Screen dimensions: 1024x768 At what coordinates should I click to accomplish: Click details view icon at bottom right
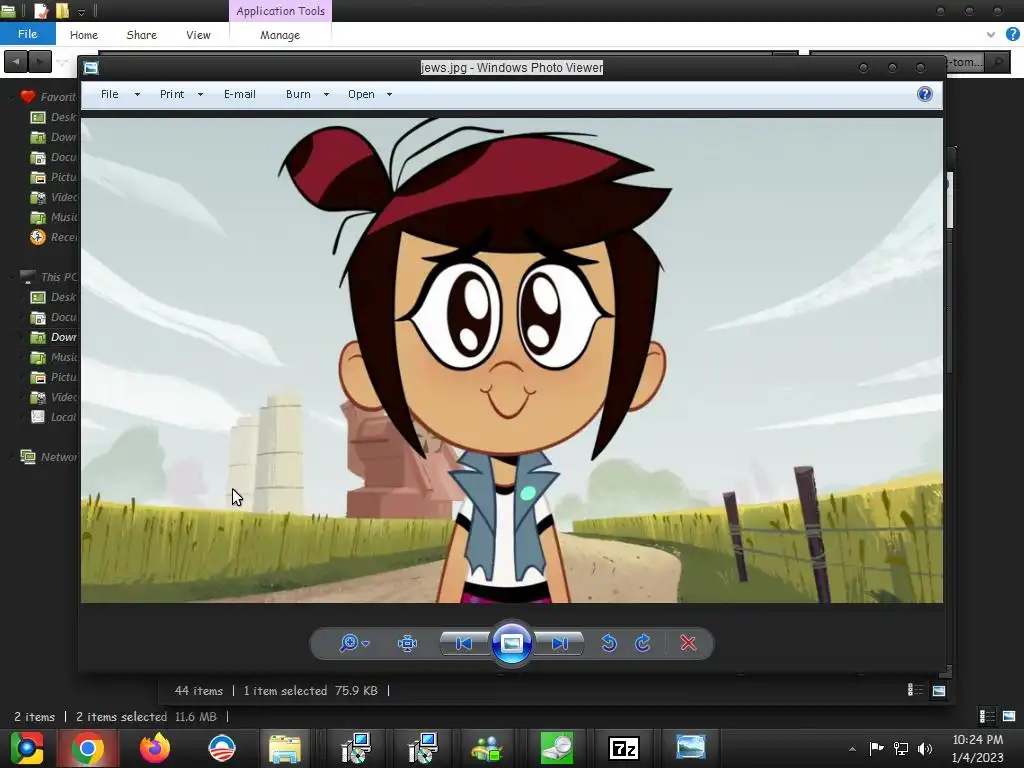(x=987, y=716)
